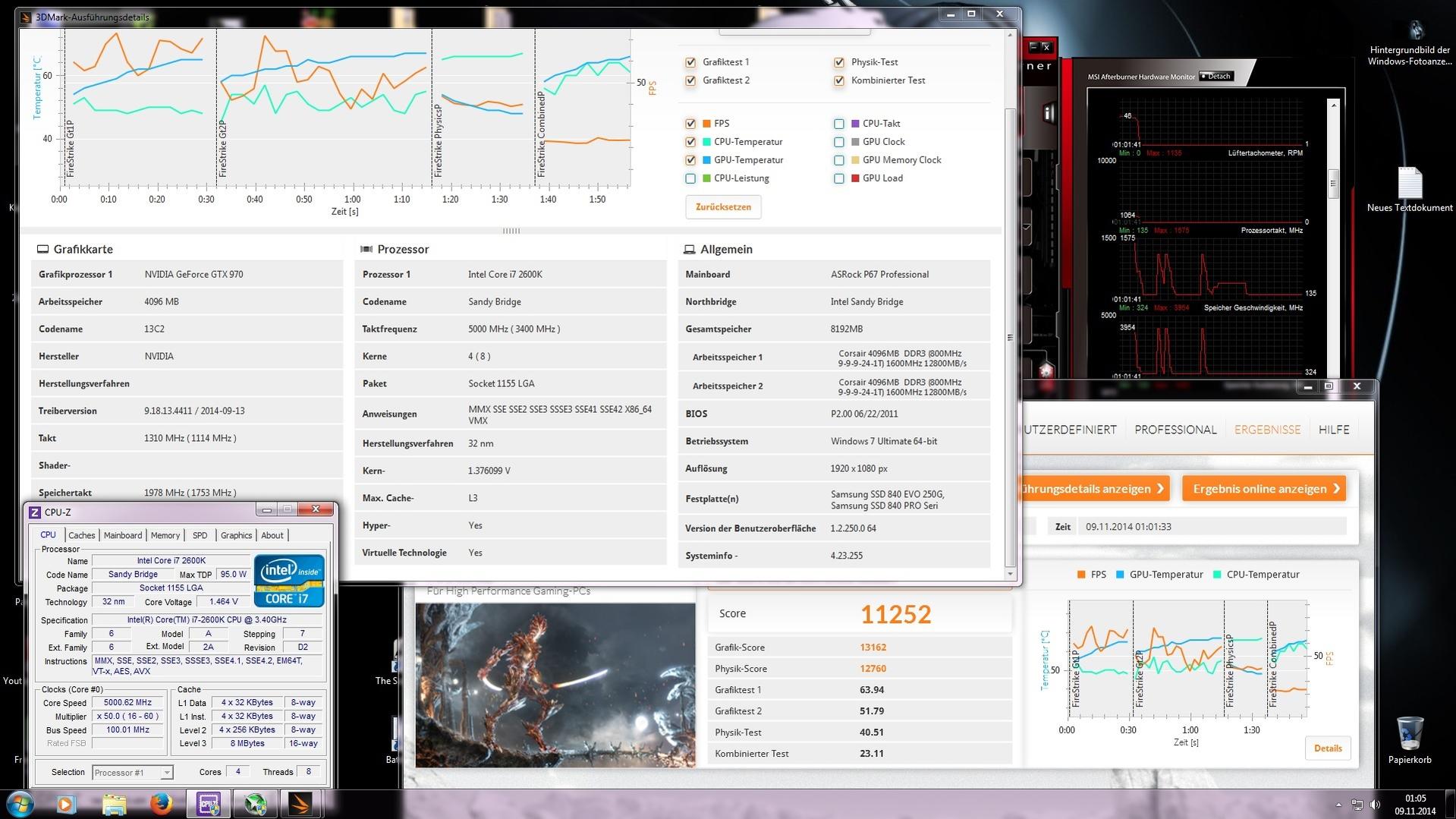
Task: Click the panel splitter grip below the chart
Action: [x=511, y=231]
